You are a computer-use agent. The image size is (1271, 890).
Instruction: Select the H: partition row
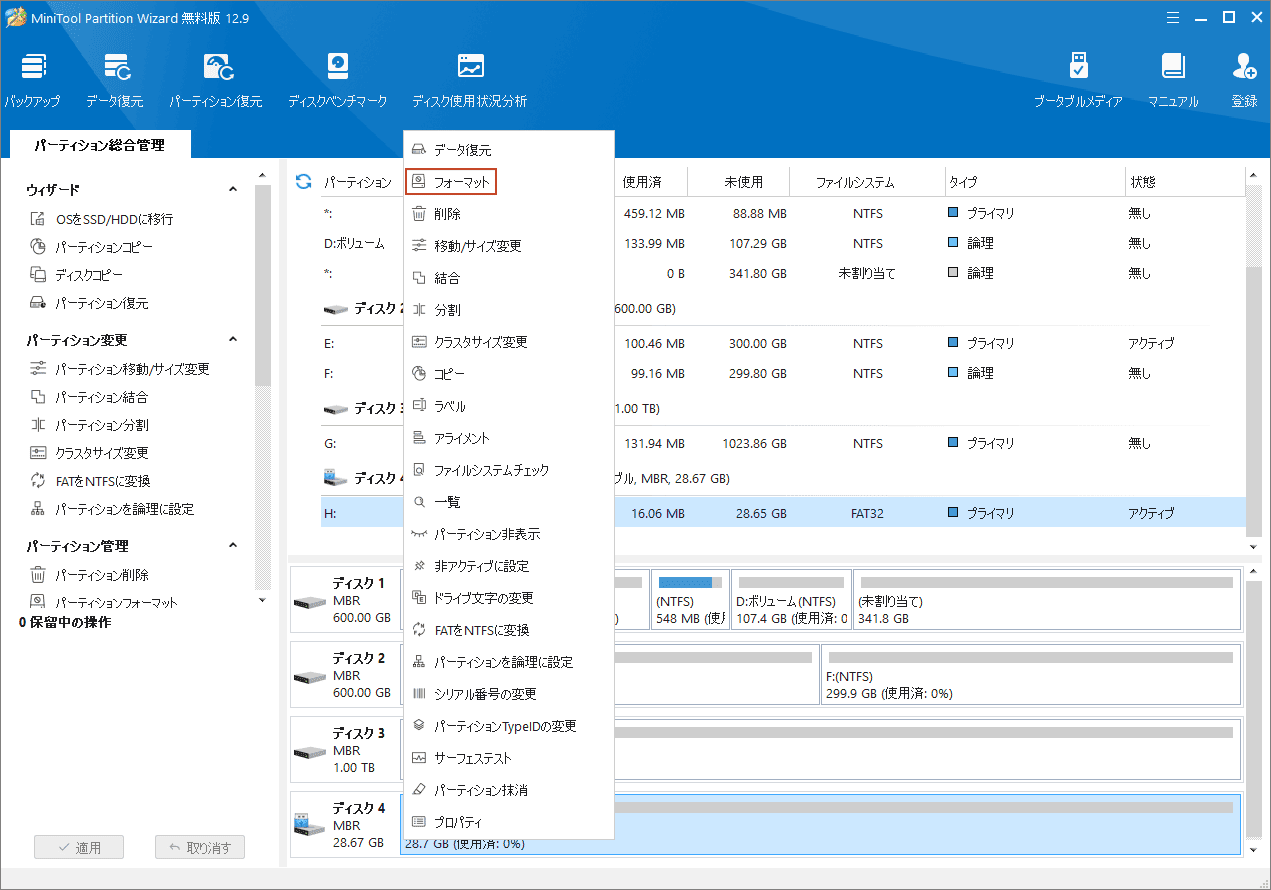(x=783, y=513)
